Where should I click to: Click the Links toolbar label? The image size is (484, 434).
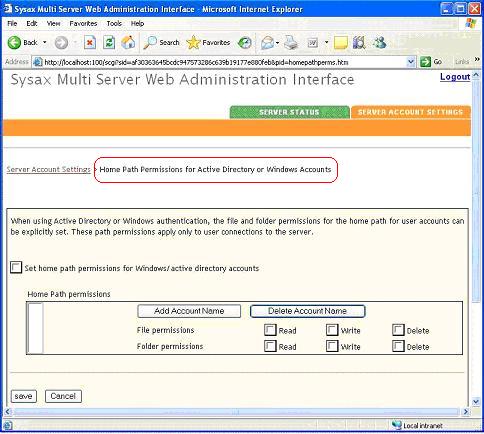pos(462,62)
